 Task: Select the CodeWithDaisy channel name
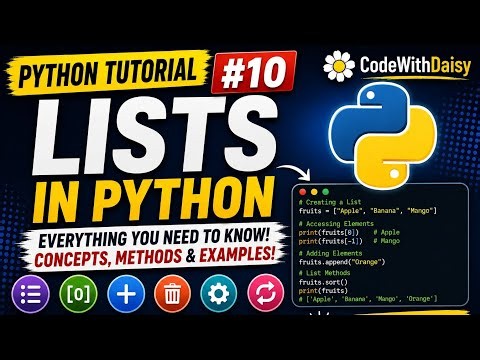[415, 66]
